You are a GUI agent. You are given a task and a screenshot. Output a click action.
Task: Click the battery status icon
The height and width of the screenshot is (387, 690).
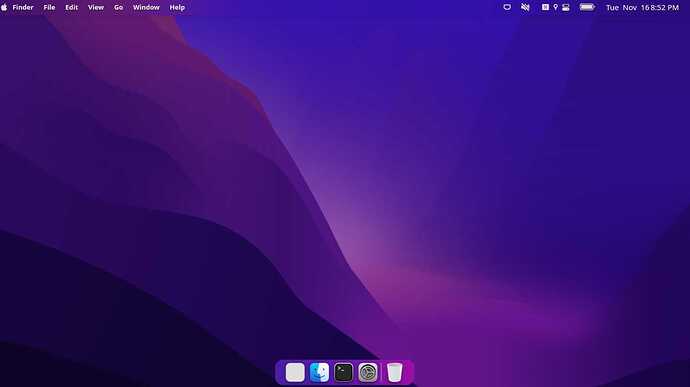point(587,7)
